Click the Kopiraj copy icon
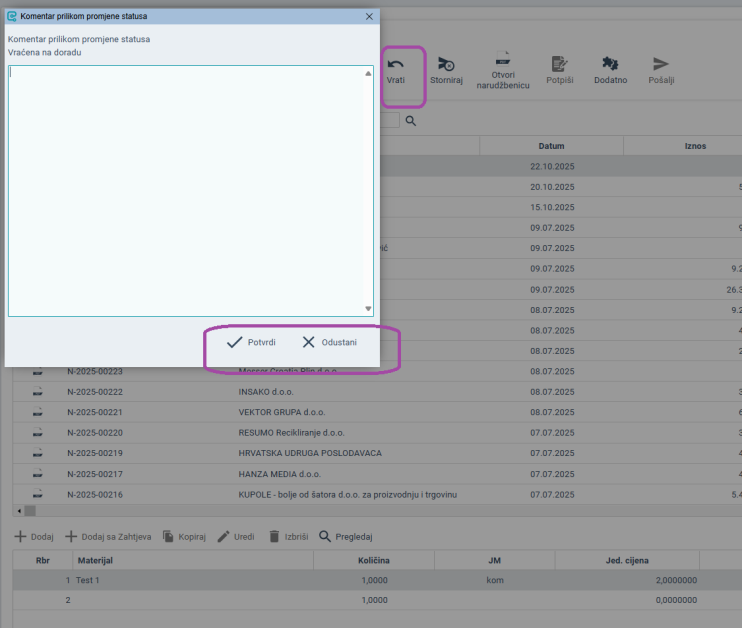Image resolution: width=742 pixels, height=628 pixels. point(169,537)
